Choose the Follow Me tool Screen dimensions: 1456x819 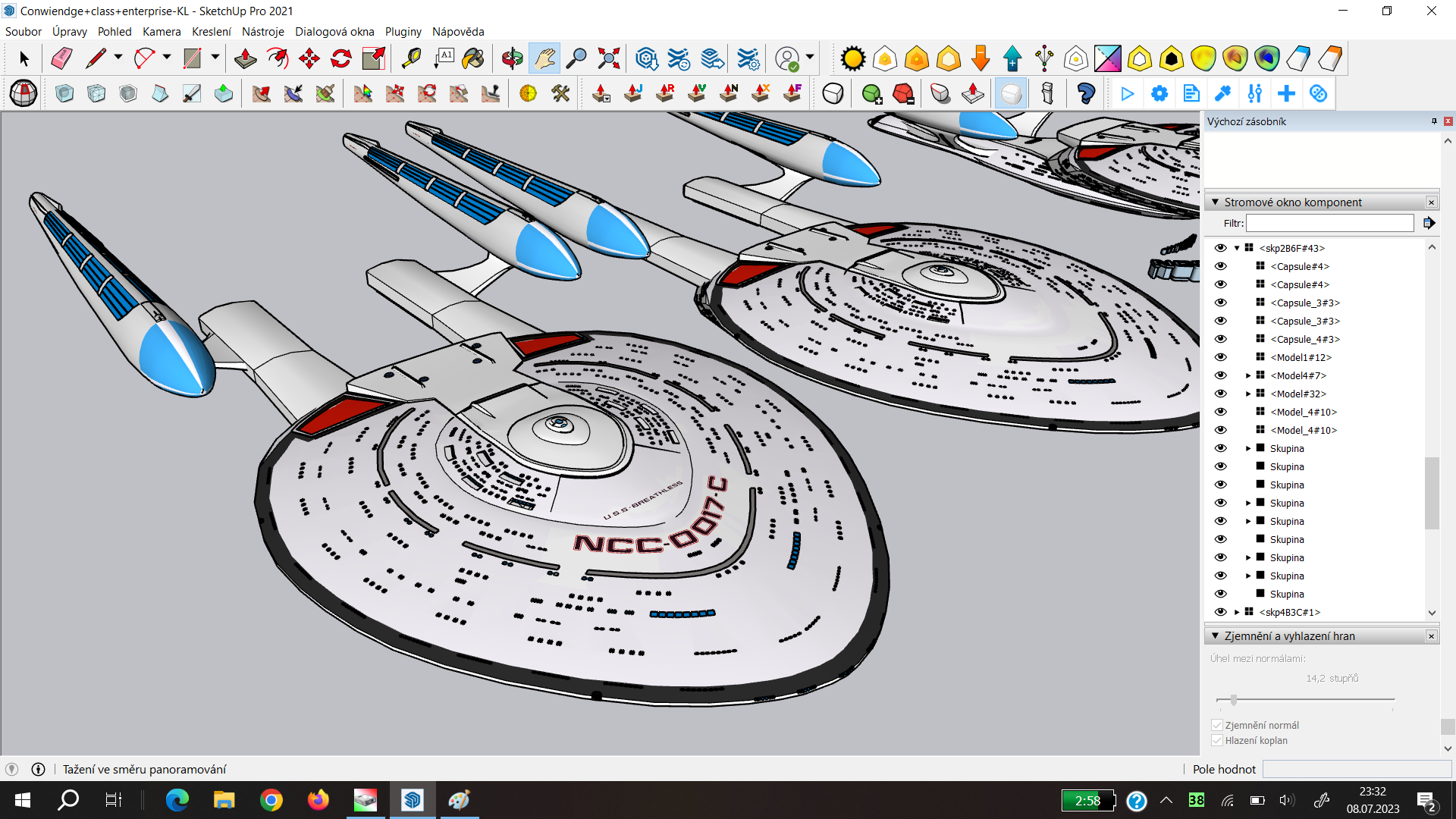(278, 58)
